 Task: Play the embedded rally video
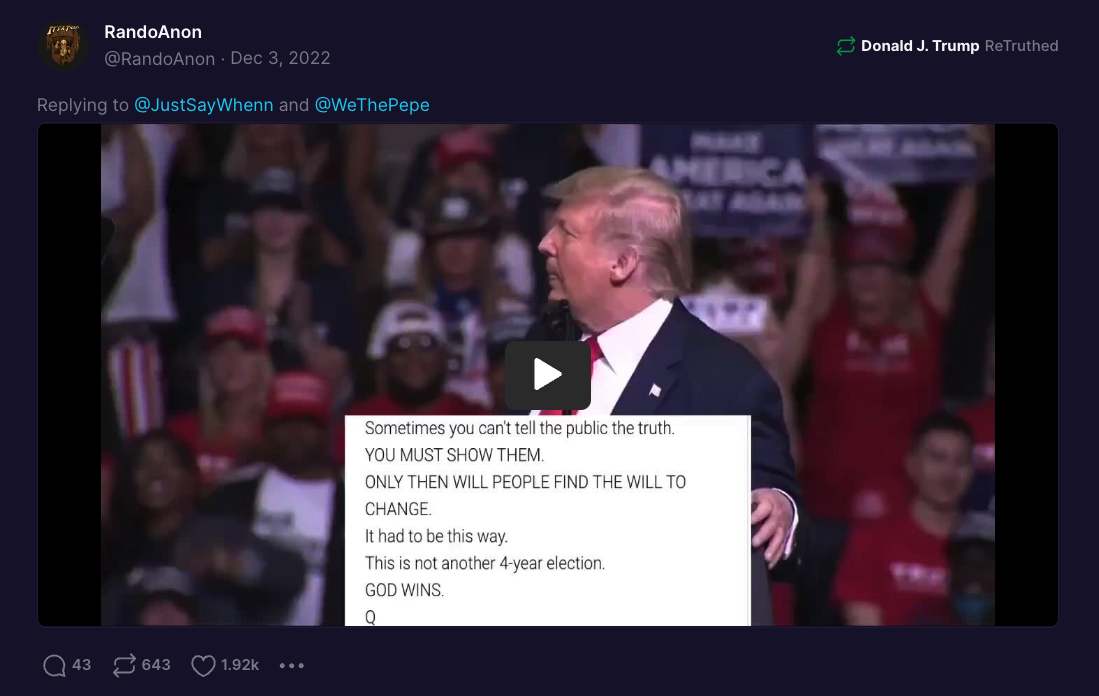tap(547, 375)
